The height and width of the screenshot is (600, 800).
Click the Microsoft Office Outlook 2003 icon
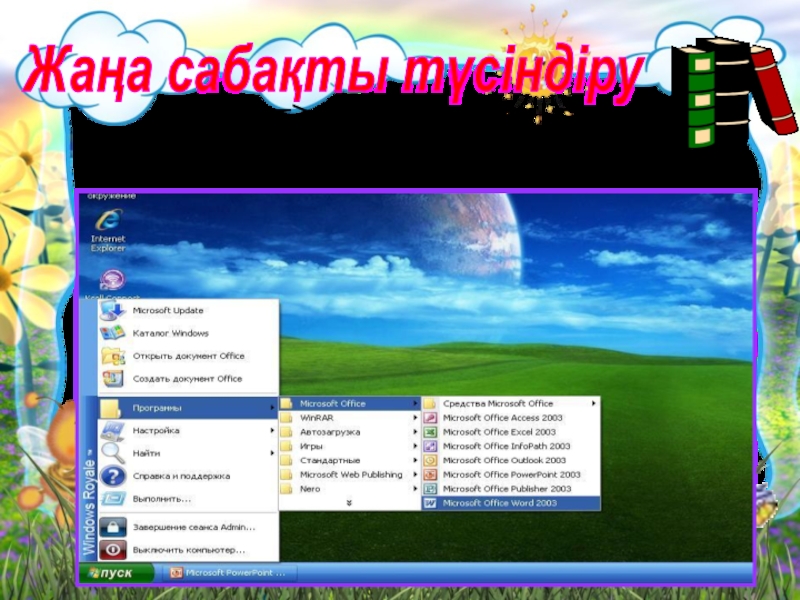click(431, 461)
